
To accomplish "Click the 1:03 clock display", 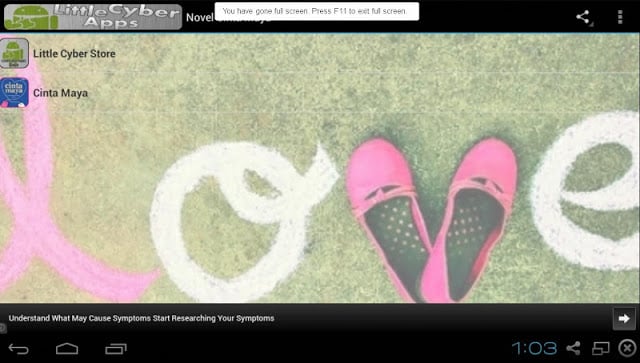I will tap(534, 348).
